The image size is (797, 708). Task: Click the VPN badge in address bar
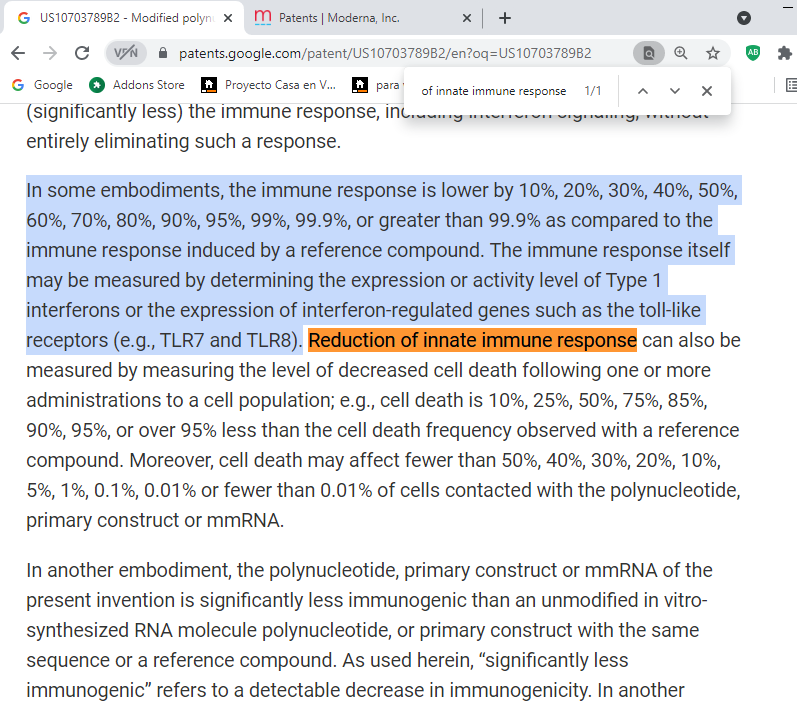click(x=127, y=53)
